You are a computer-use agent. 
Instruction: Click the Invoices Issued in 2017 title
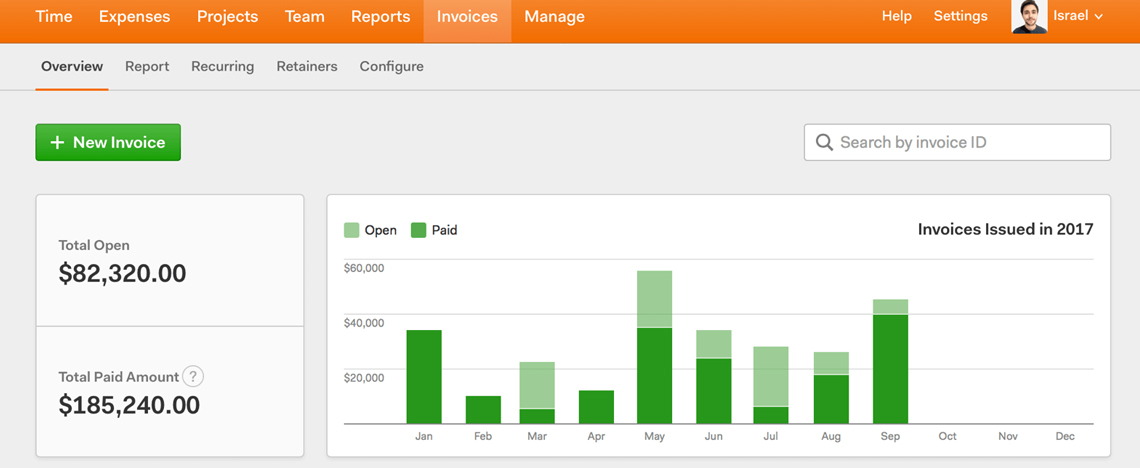point(1005,230)
